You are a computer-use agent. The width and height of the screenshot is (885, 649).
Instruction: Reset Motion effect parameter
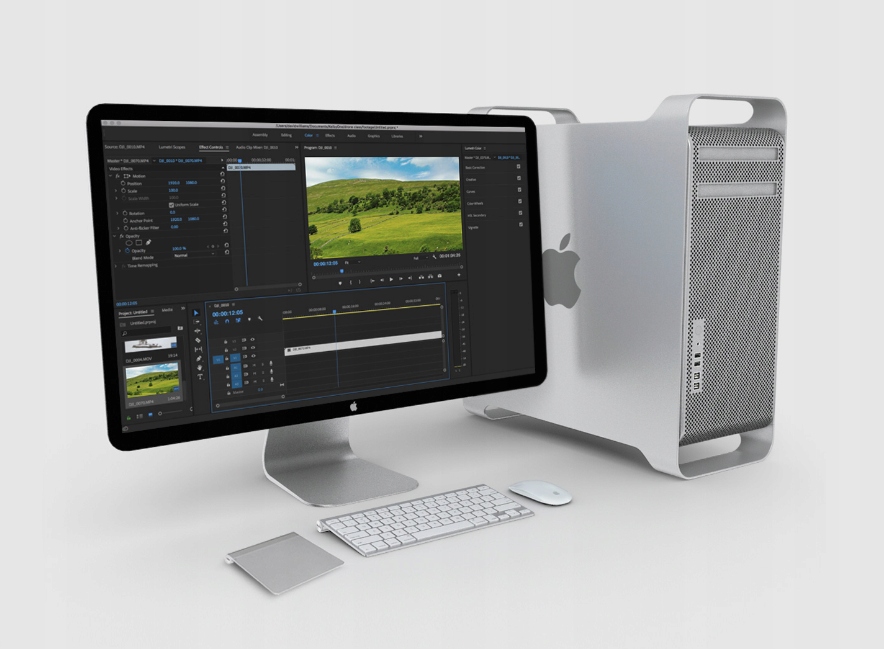click(x=222, y=174)
